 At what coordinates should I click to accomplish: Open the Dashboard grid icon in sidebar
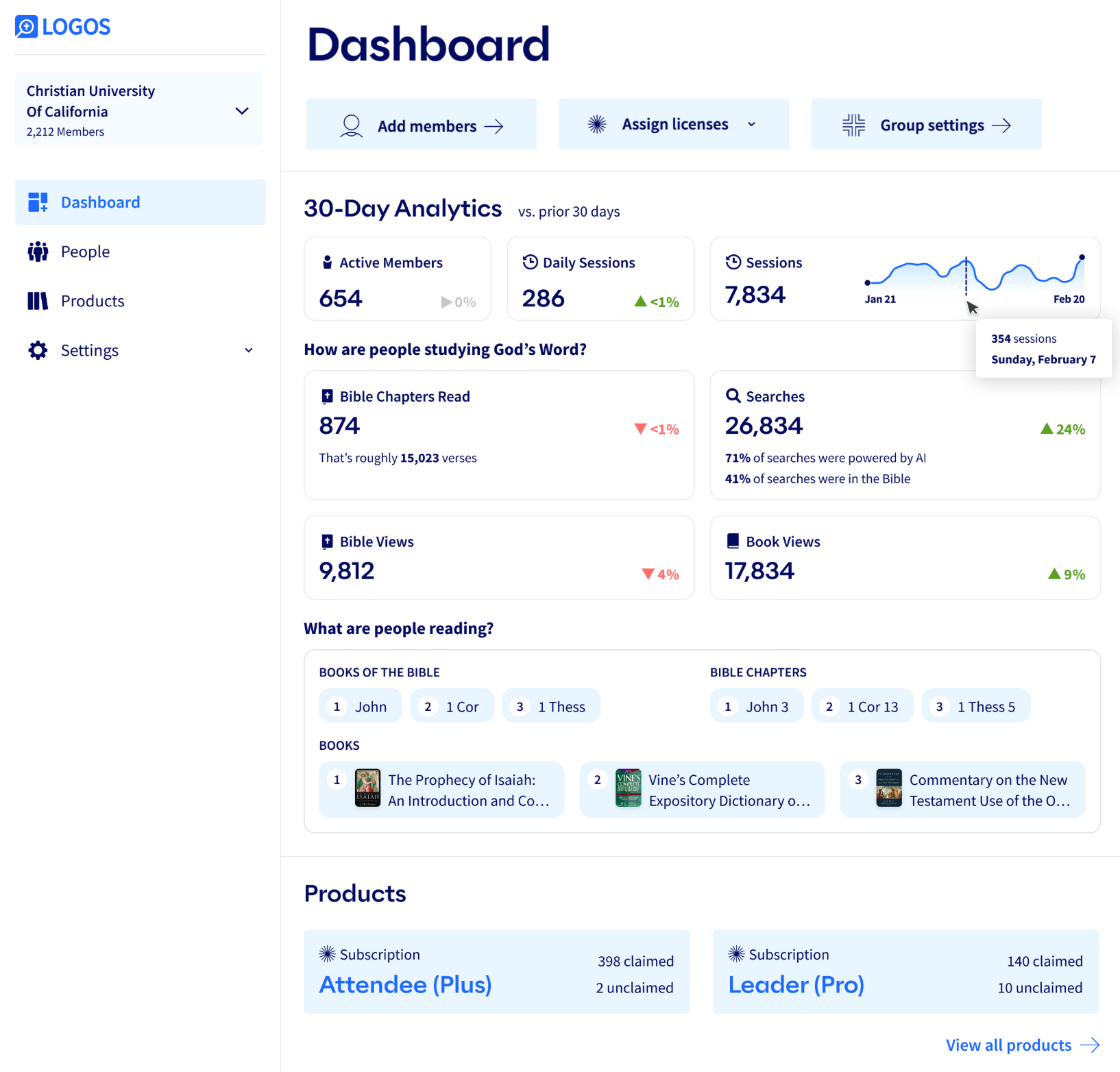point(38,202)
